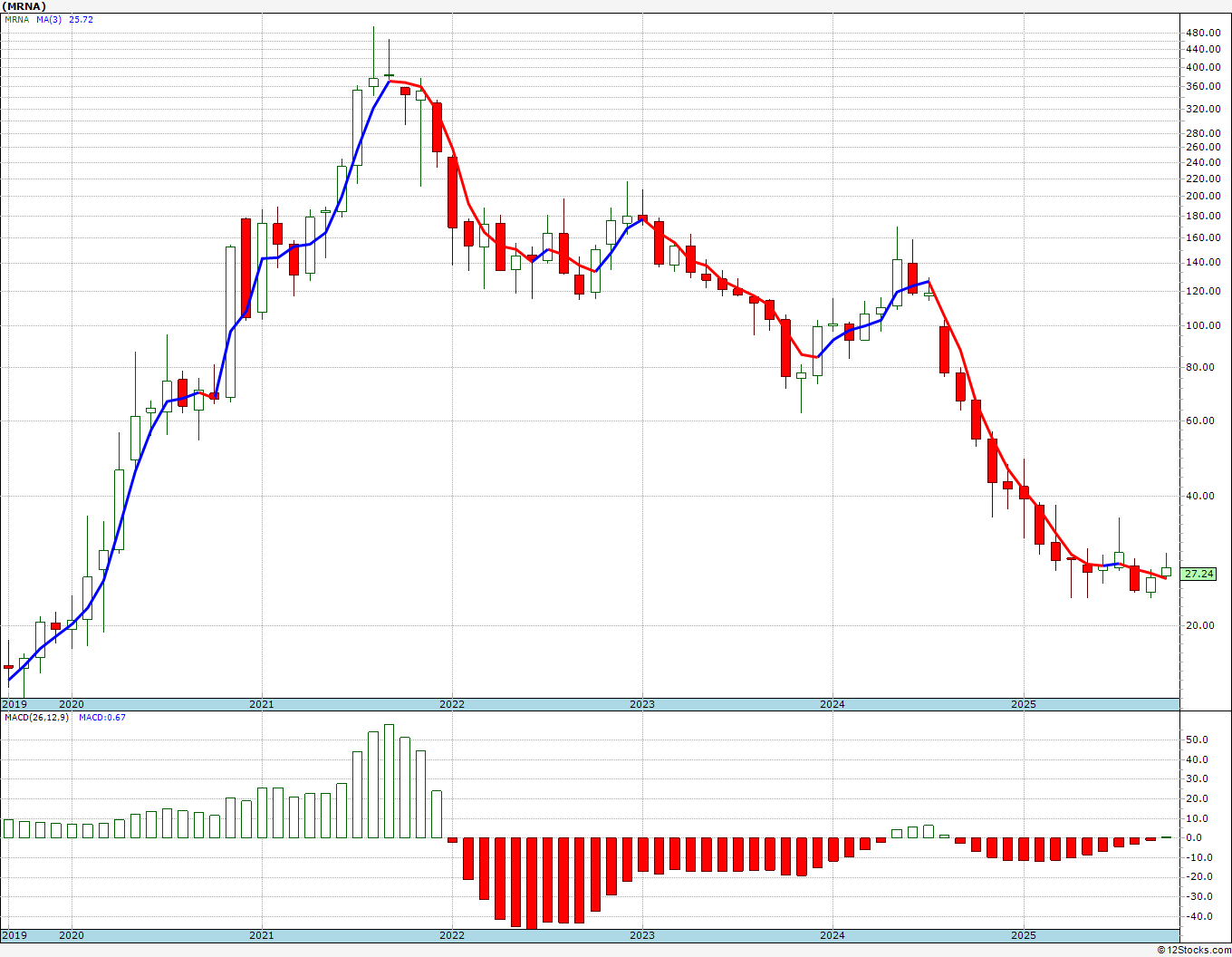Screen dimensions: 1232x957
Task: Click 2024 on the price chart time axis
Action: (833, 704)
